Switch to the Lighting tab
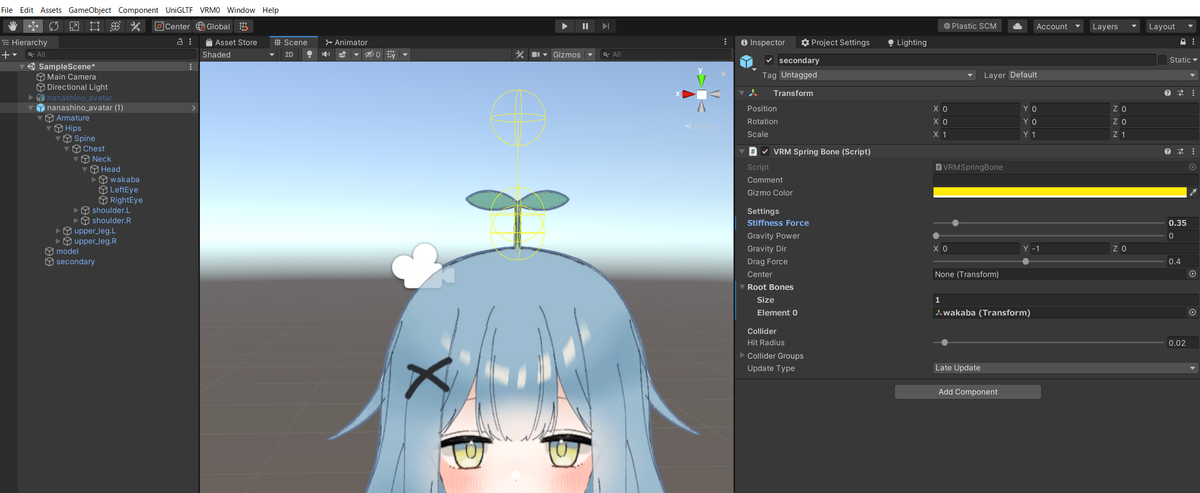The image size is (1200, 493). pos(906,43)
